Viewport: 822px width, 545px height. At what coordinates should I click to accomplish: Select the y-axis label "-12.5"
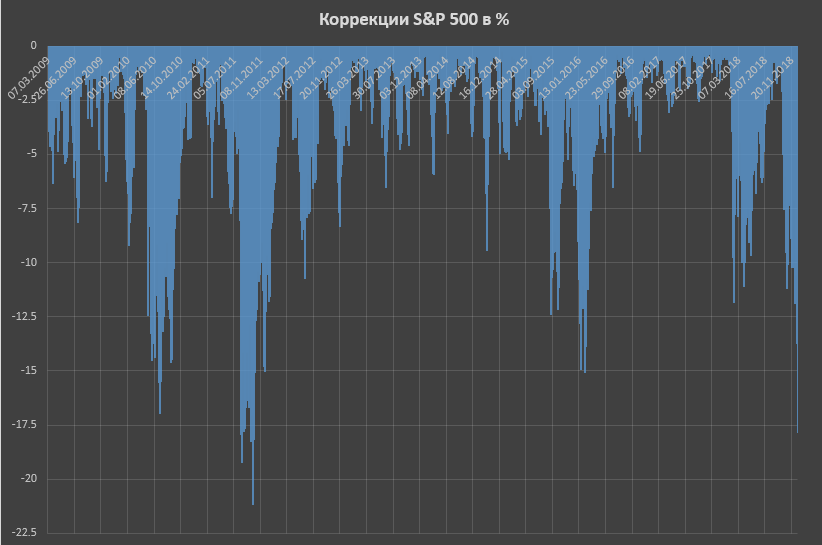click(26, 316)
